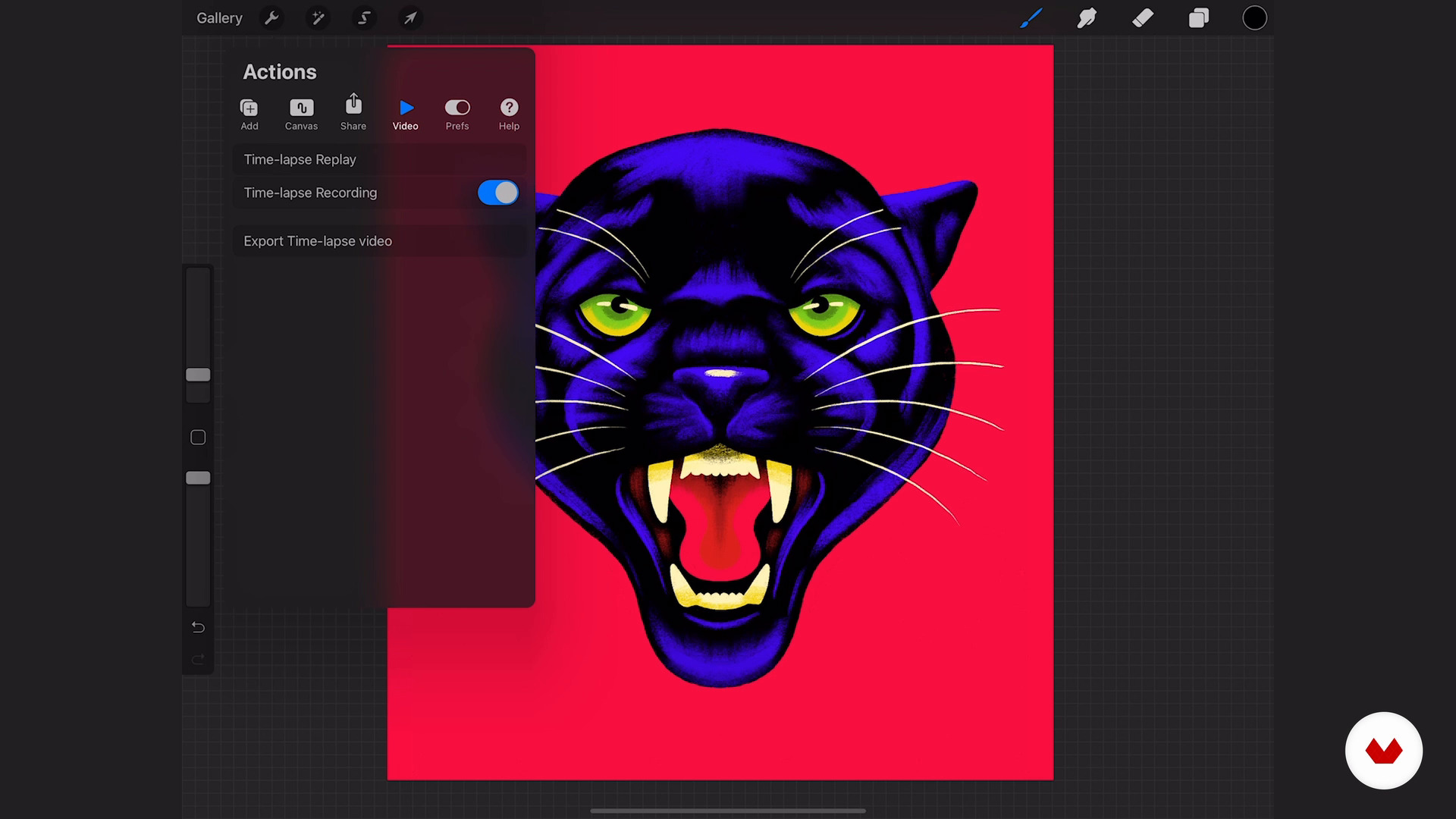
Task: Select the Video actions tab
Action: click(406, 115)
